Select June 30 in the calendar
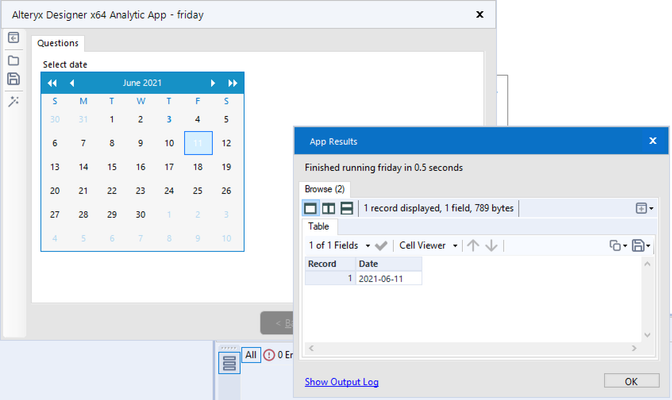Viewport: 672px width, 400px height. tap(141, 215)
